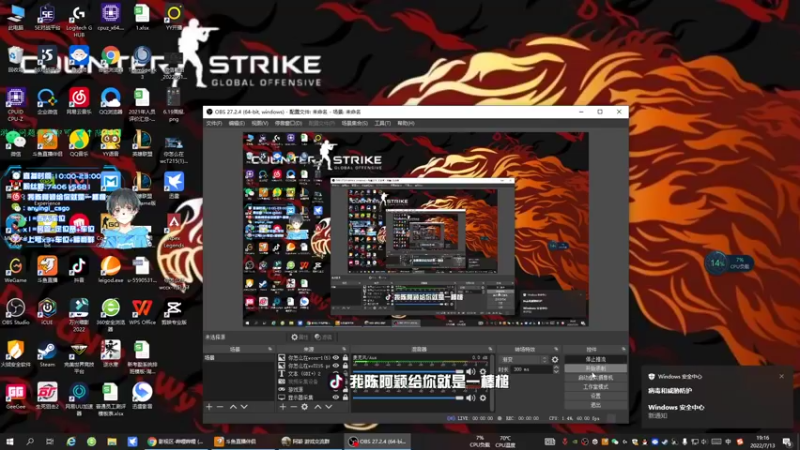The image size is (800, 450).
Task: Open Google Chrome desktop shortcut
Action: [x=110, y=59]
